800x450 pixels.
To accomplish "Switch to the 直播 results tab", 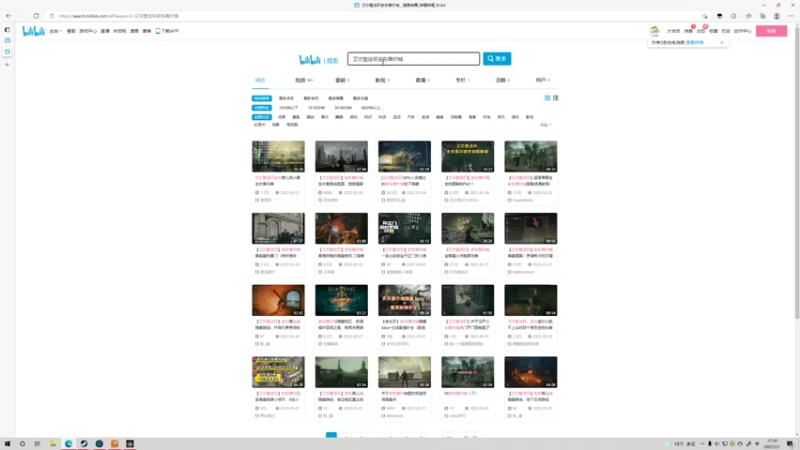I will coord(422,80).
